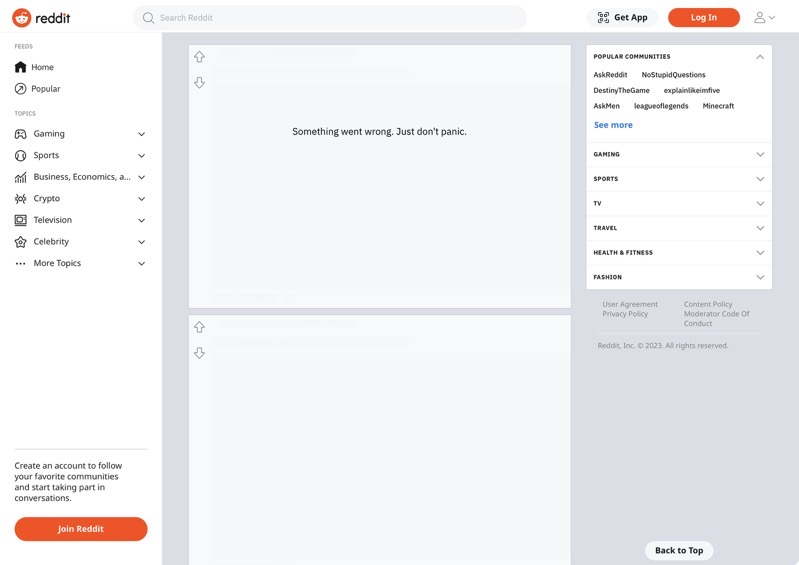The image size is (799, 565).
Task: Click the QR code icon in Get App
Action: [603, 17]
